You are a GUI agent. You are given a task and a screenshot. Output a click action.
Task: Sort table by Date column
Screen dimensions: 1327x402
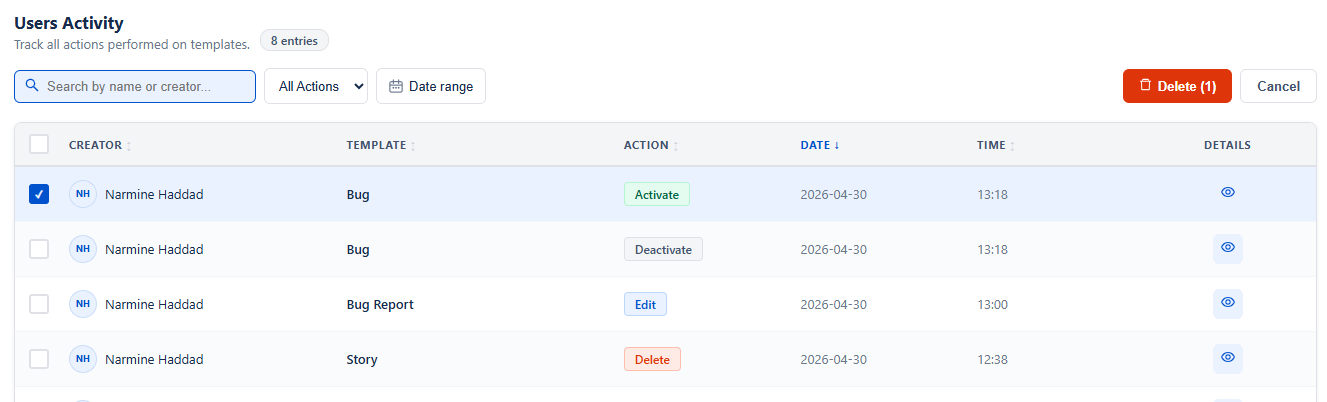[x=820, y=145]
